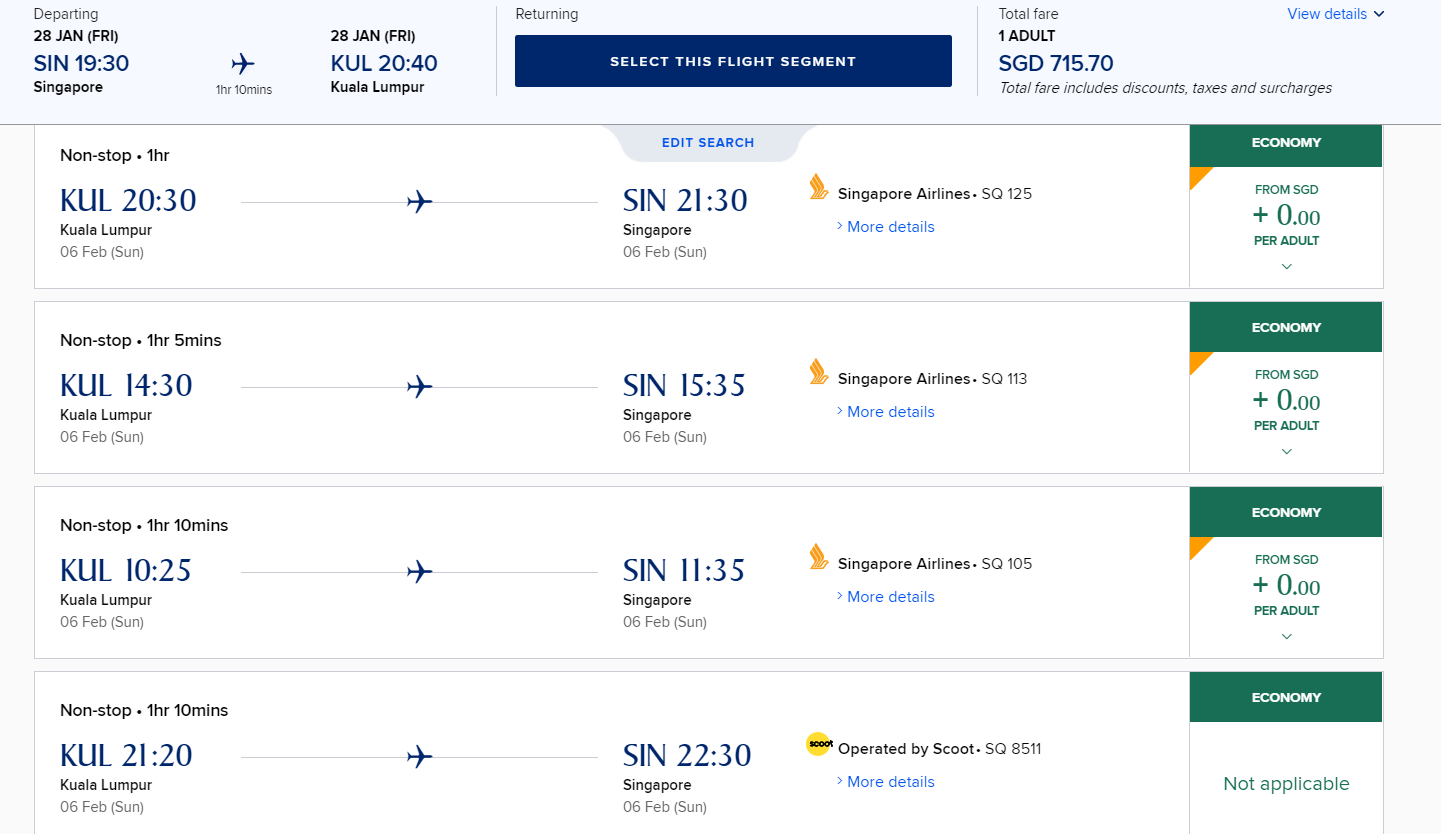Click the Edit Search tab
The height and width of the screenshot is (834, 1441).
tap(708, 143)
